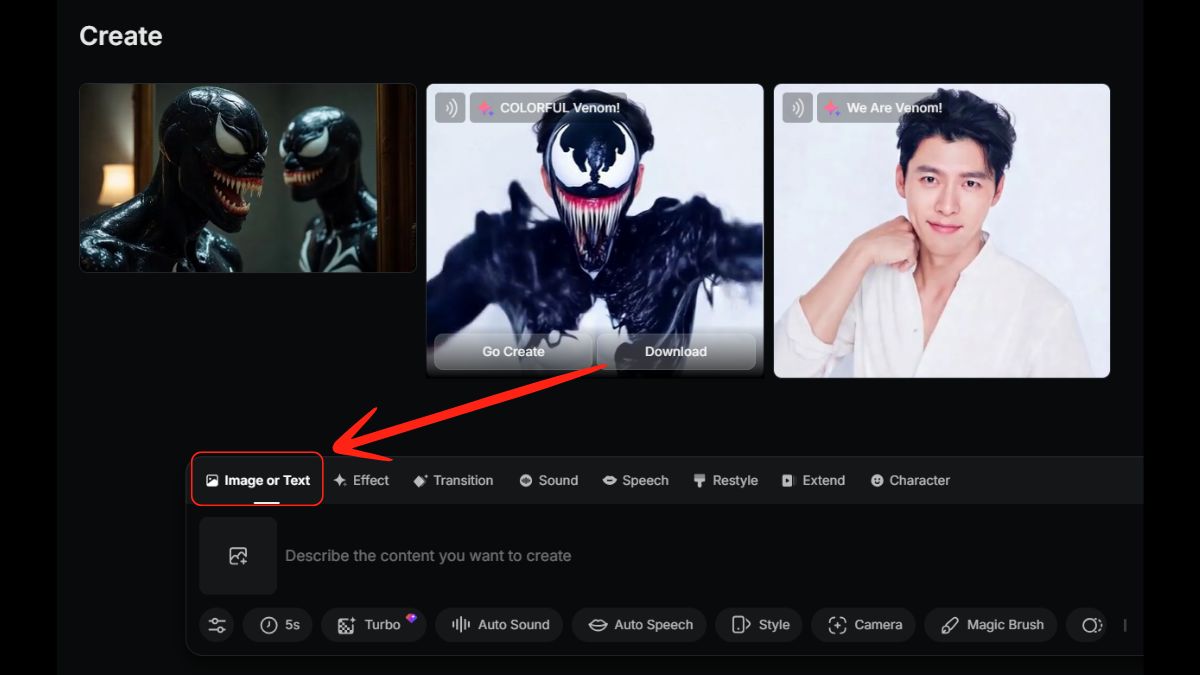
Task: Toggle Auto Sound
Action: pos(499,625)
